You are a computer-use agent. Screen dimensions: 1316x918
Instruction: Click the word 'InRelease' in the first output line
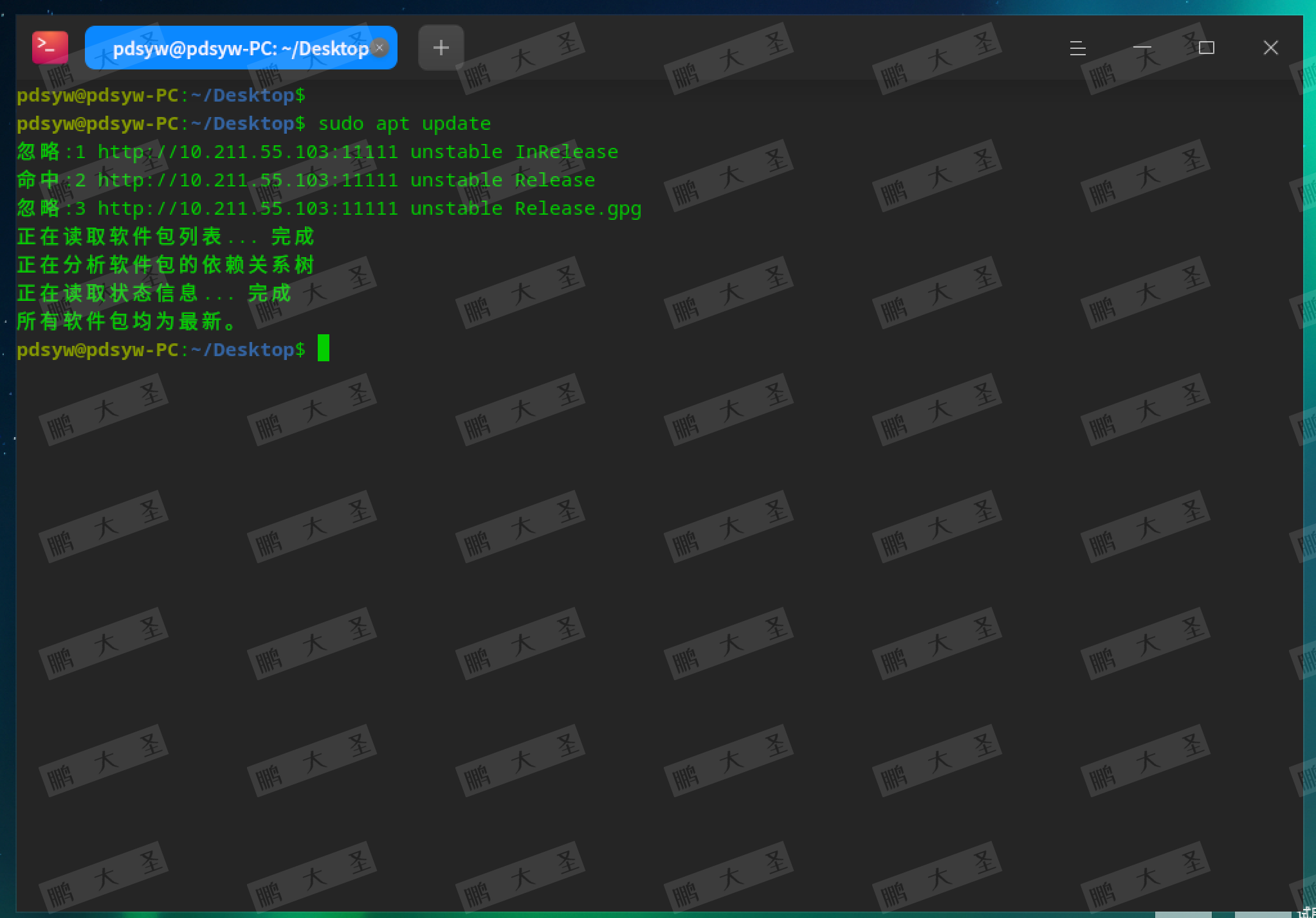coord(566,152)
